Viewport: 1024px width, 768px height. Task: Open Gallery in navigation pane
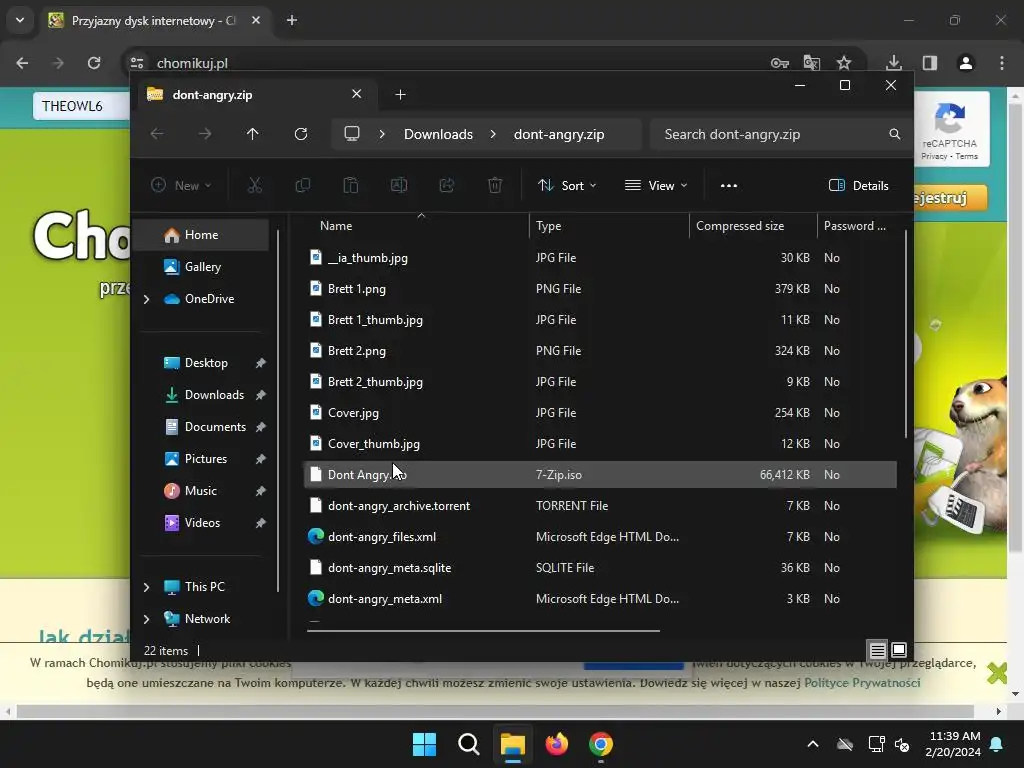(204, 266)
